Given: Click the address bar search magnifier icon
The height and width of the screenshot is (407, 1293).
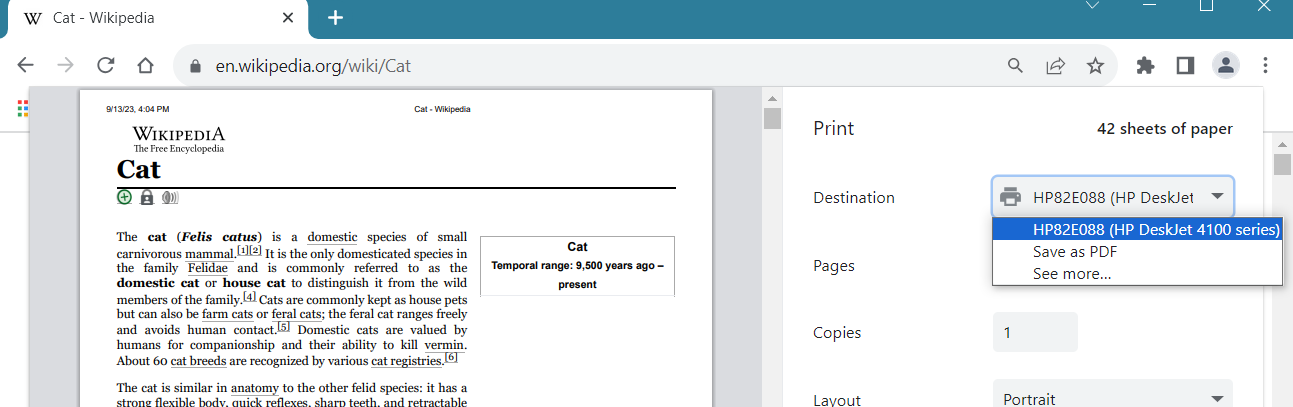Looking at the screenshot, I should click(x=1015, y=66).
